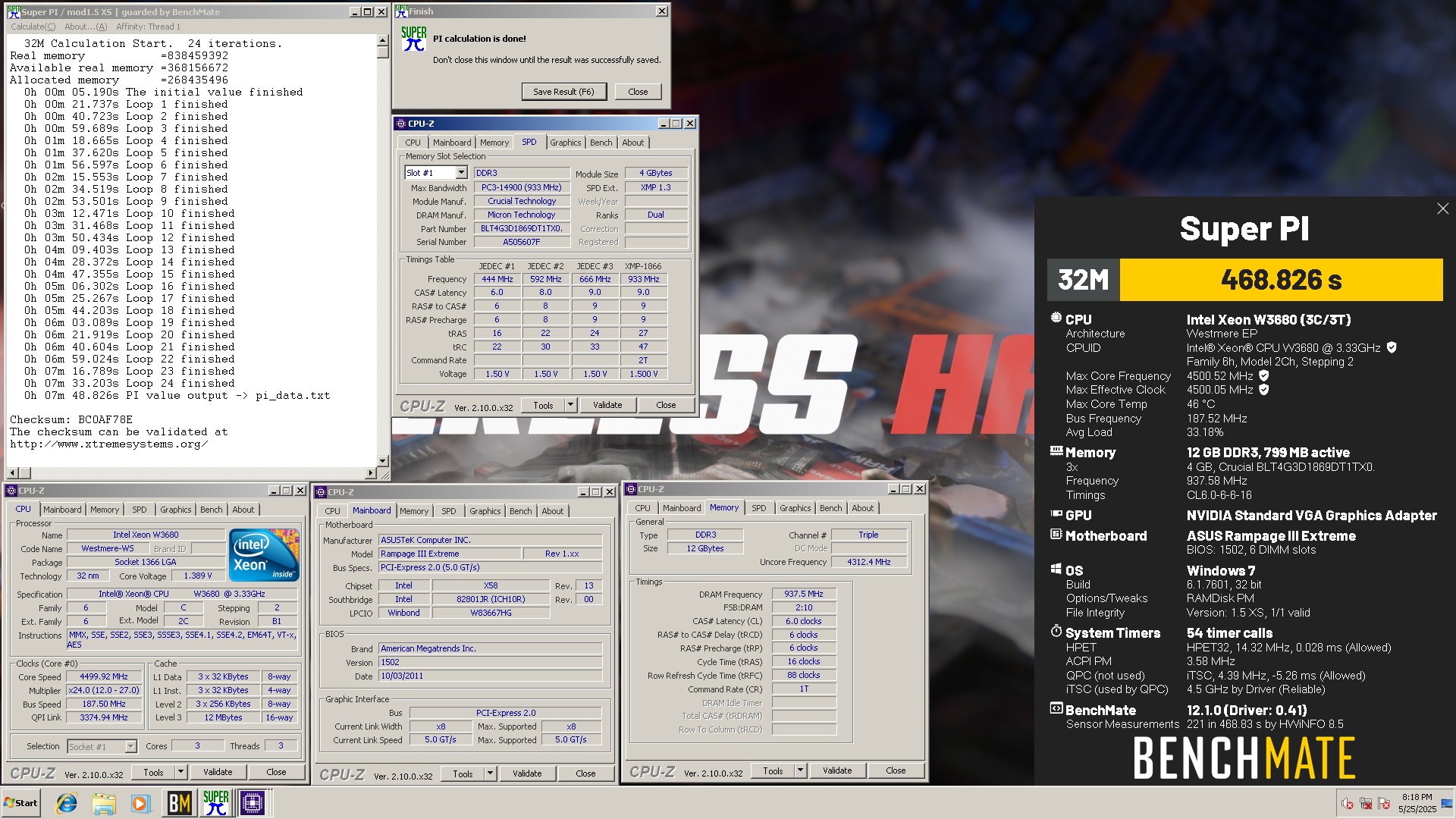Open Tools dropdown arrow in Memory window

tap(800, 770)
